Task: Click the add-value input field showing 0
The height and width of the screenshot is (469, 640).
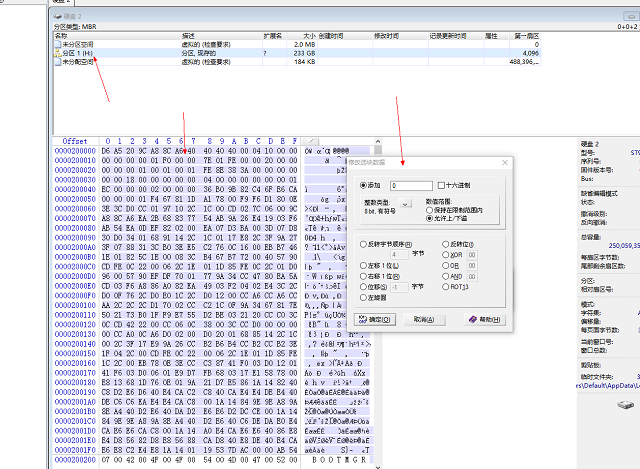Action: tap(411, 186)
